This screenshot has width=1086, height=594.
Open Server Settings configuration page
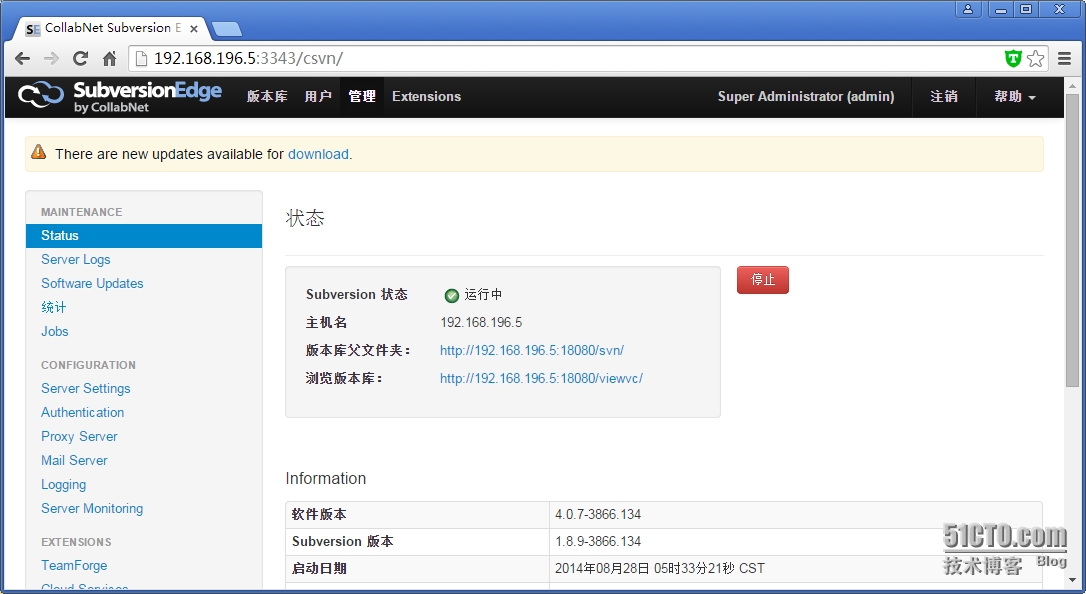coord(85,388)
